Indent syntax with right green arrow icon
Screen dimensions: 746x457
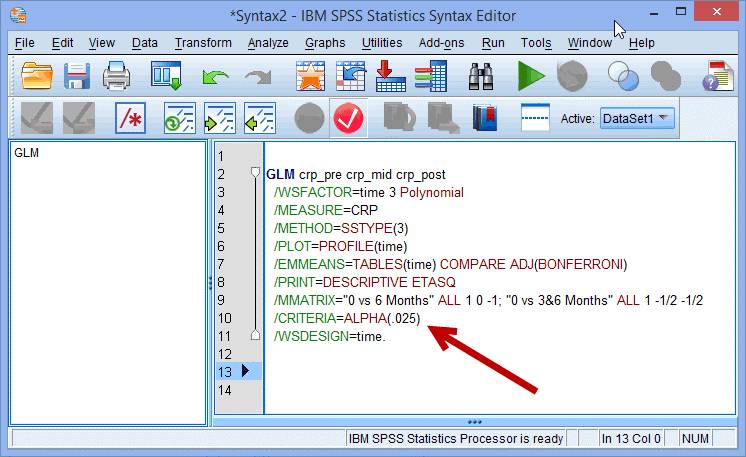(x=219, y=118)
